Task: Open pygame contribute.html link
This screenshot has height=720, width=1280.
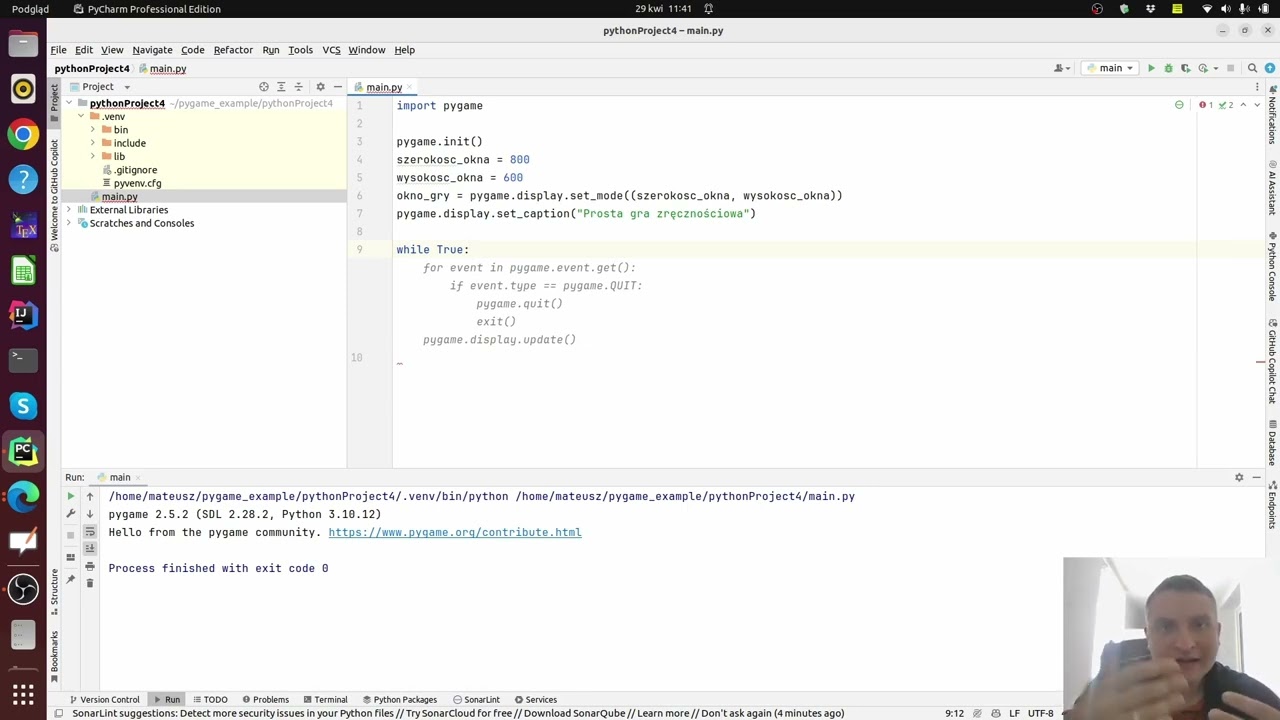Action: point(455,532)
